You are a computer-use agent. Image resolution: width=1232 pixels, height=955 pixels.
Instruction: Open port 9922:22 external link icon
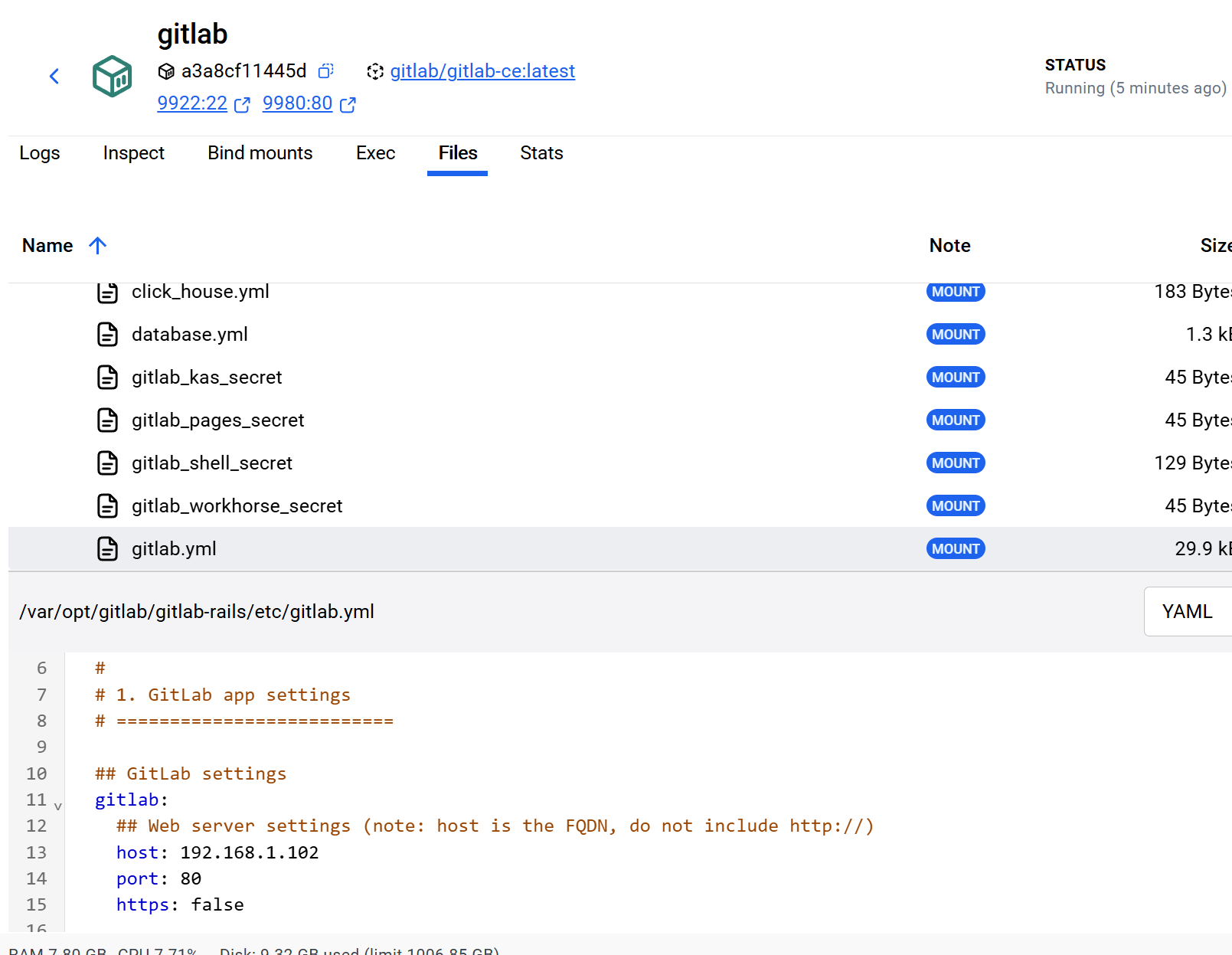(x=242, y=105)
